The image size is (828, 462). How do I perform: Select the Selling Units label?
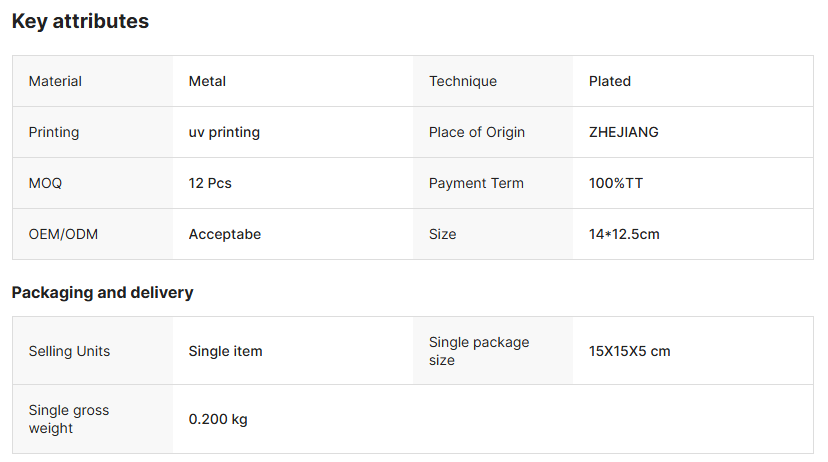69,351
